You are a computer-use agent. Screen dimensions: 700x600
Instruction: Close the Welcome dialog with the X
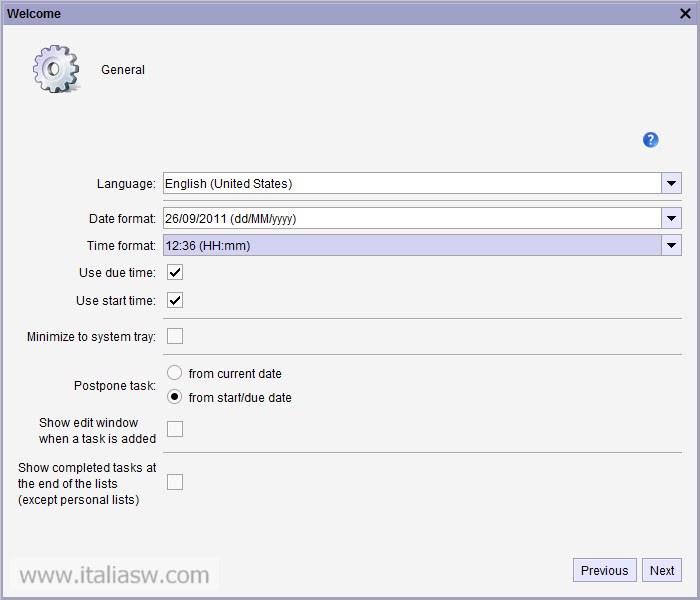[685, 13]
